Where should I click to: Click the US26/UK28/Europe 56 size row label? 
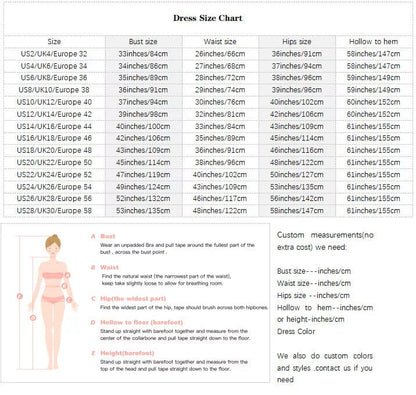54,199
